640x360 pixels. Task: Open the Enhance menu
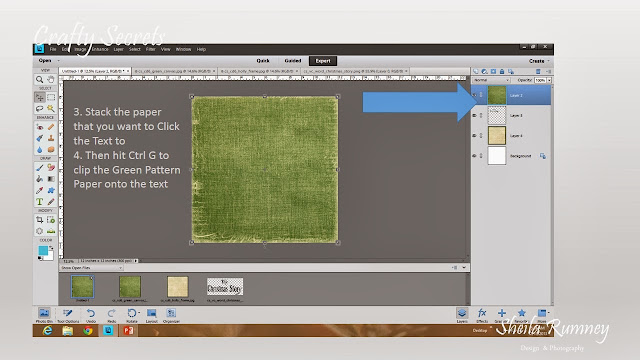point(100,49)
